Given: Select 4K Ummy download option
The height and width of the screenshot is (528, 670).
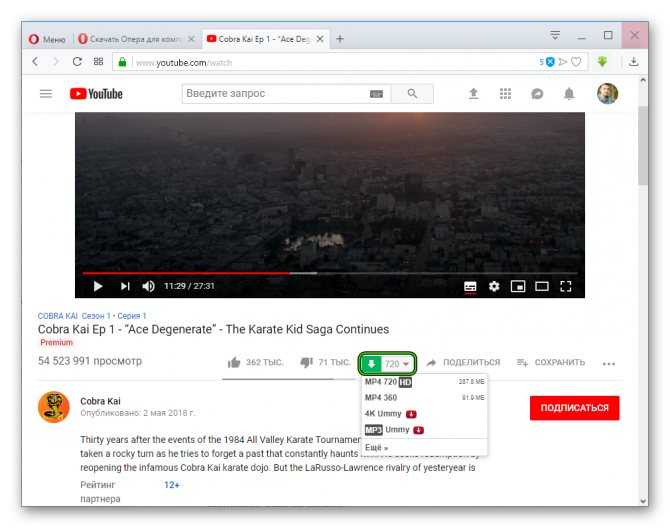Looking at the screenshot, I should coord(425,414).
